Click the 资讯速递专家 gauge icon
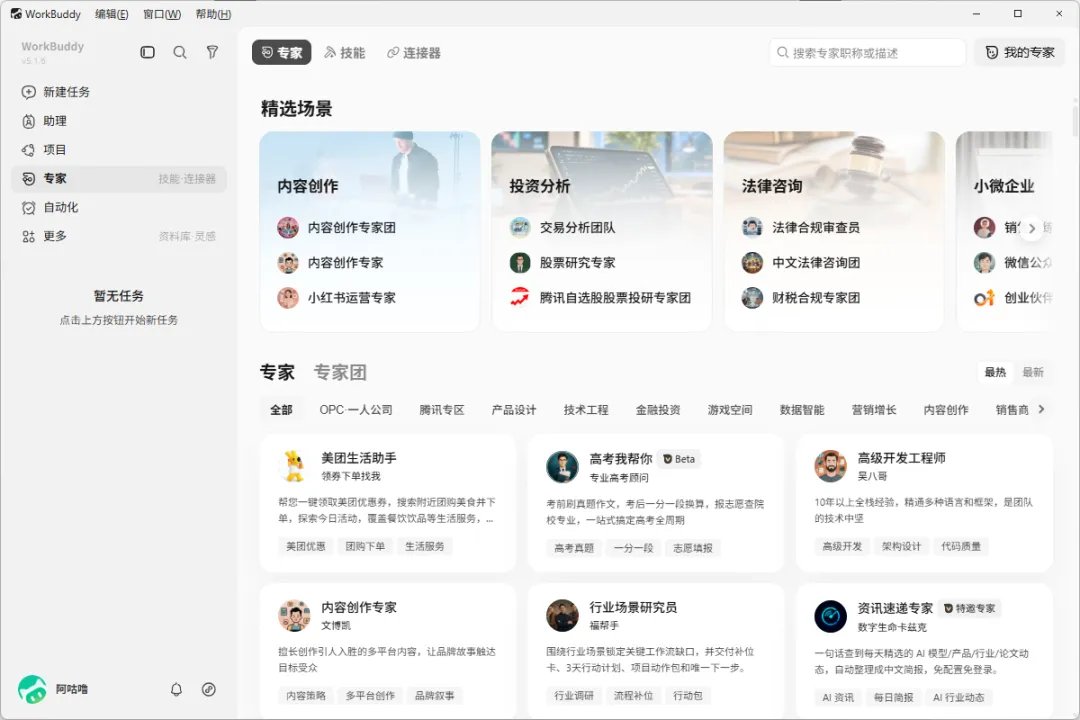This screenshot has width=1080, height=720. (830, 617)
